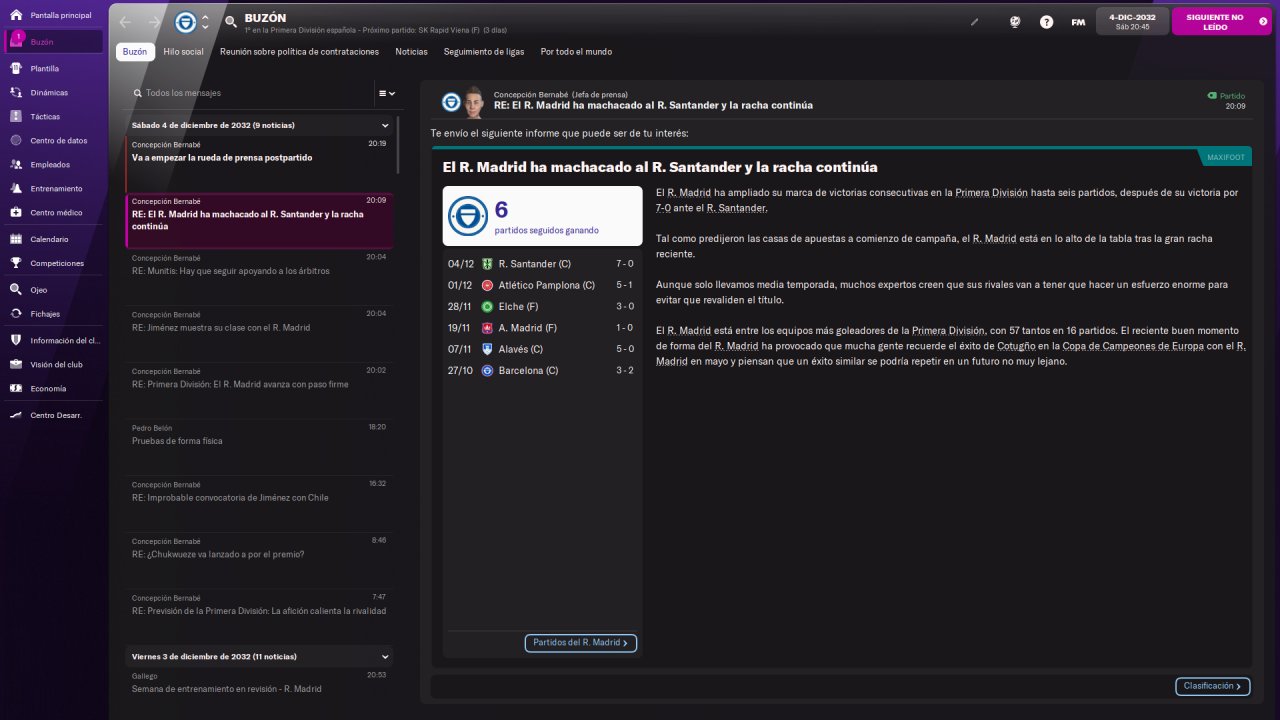
Task: Open the message list filter dropdown
Action: coord(386,93)
